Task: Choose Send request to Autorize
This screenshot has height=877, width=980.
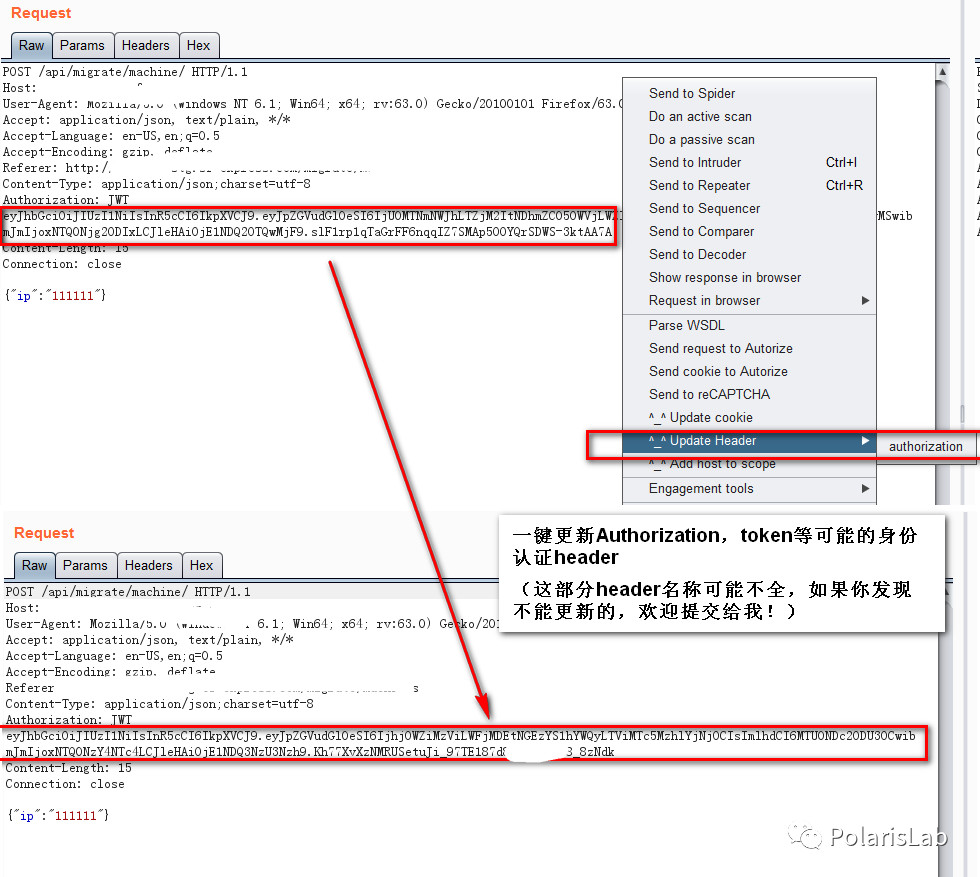Action: pos(749,349)
